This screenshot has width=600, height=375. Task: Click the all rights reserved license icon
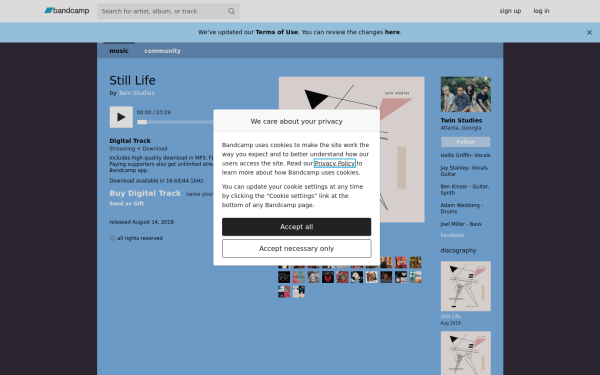pyautogui.click(x=112, y=238)
